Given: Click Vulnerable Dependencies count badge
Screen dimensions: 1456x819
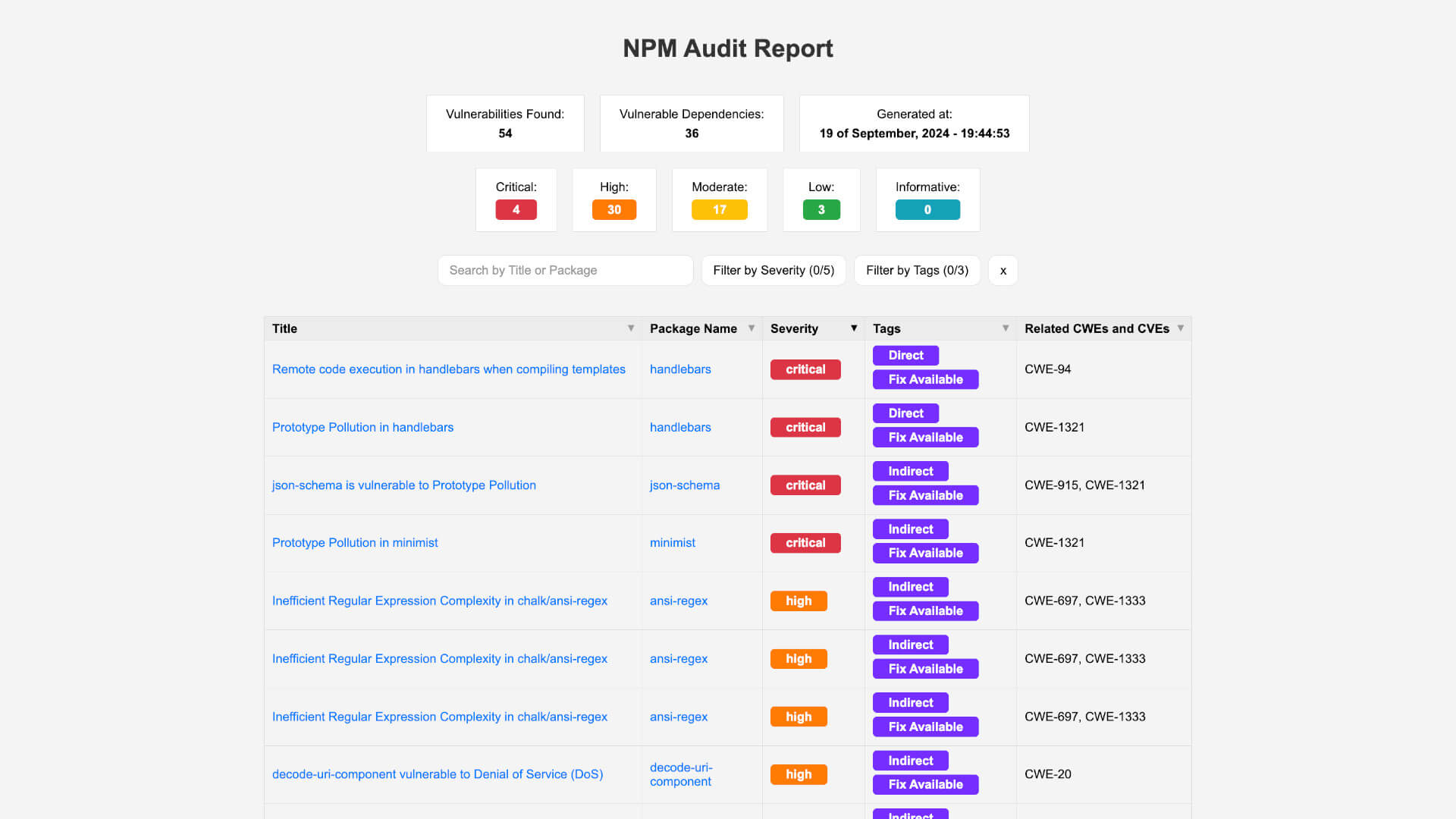Looking at the screenshot, I should point(691,133).
